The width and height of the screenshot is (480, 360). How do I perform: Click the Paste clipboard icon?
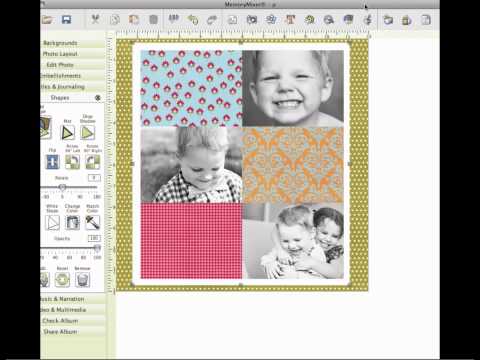134,20
